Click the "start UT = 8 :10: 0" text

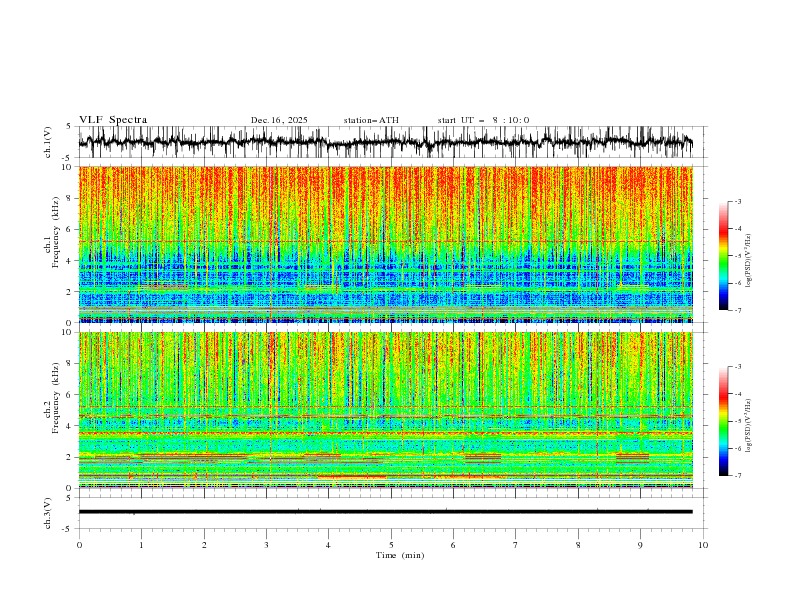(483, 120)
